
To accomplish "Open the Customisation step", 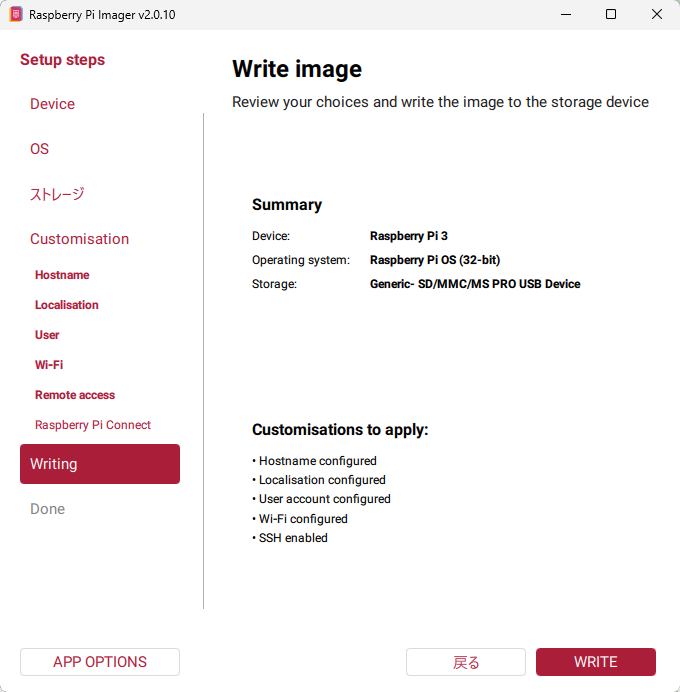I will [x=79, y=239].
